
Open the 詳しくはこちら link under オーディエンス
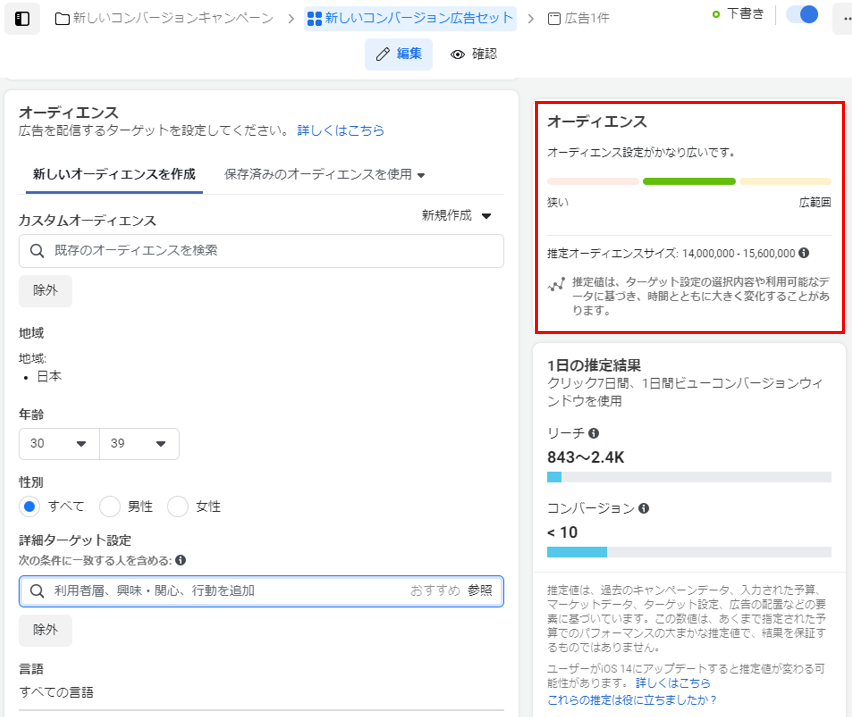click(340, 131)
